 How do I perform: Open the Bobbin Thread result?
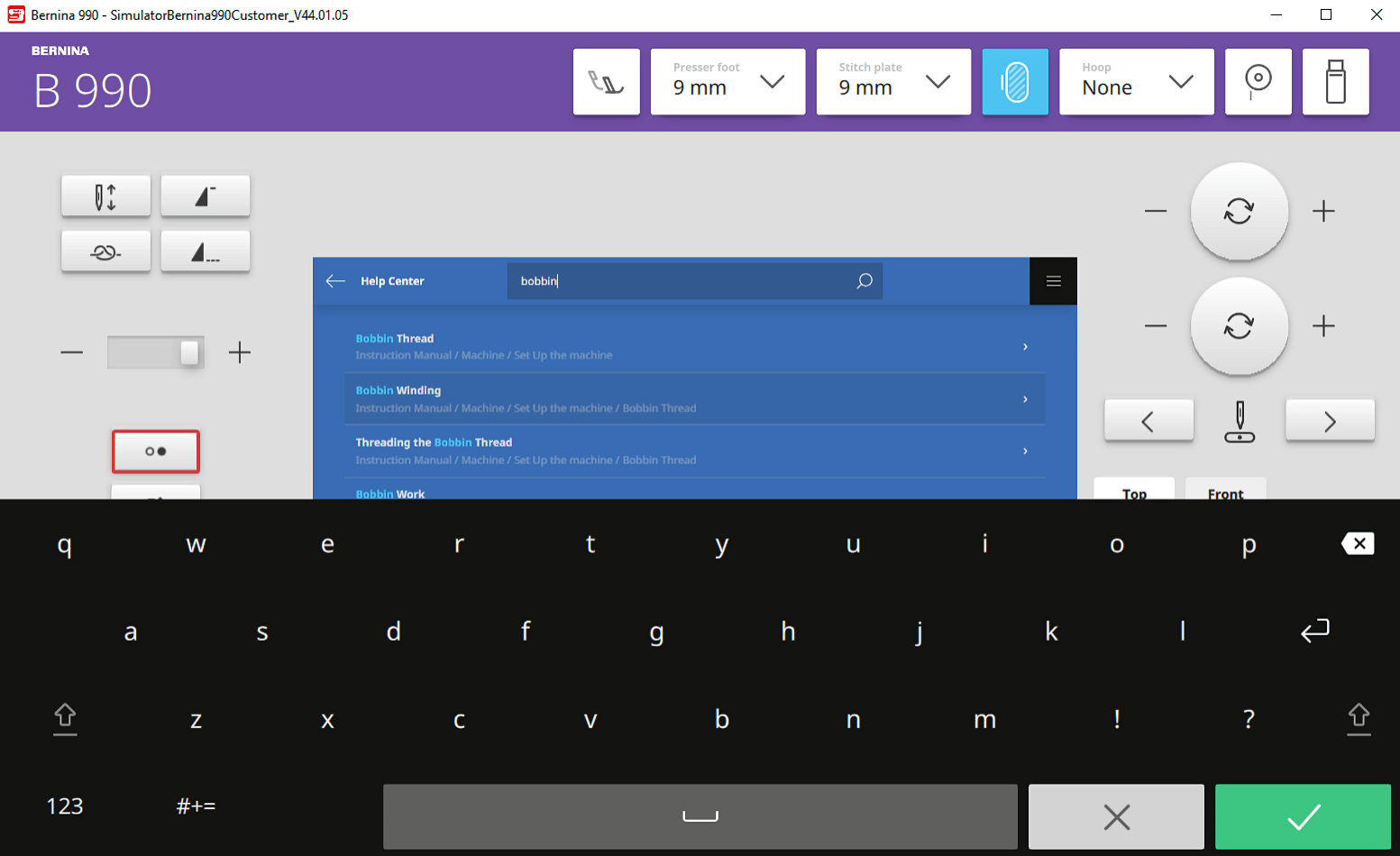695,347
